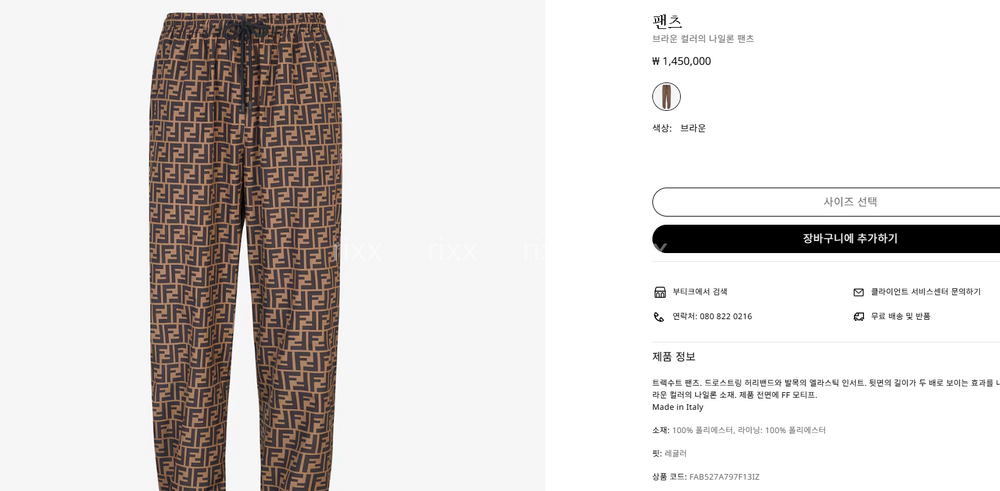
Task: Click 장바구니에 추가하기 add-to-cart button
Action: 826,238
